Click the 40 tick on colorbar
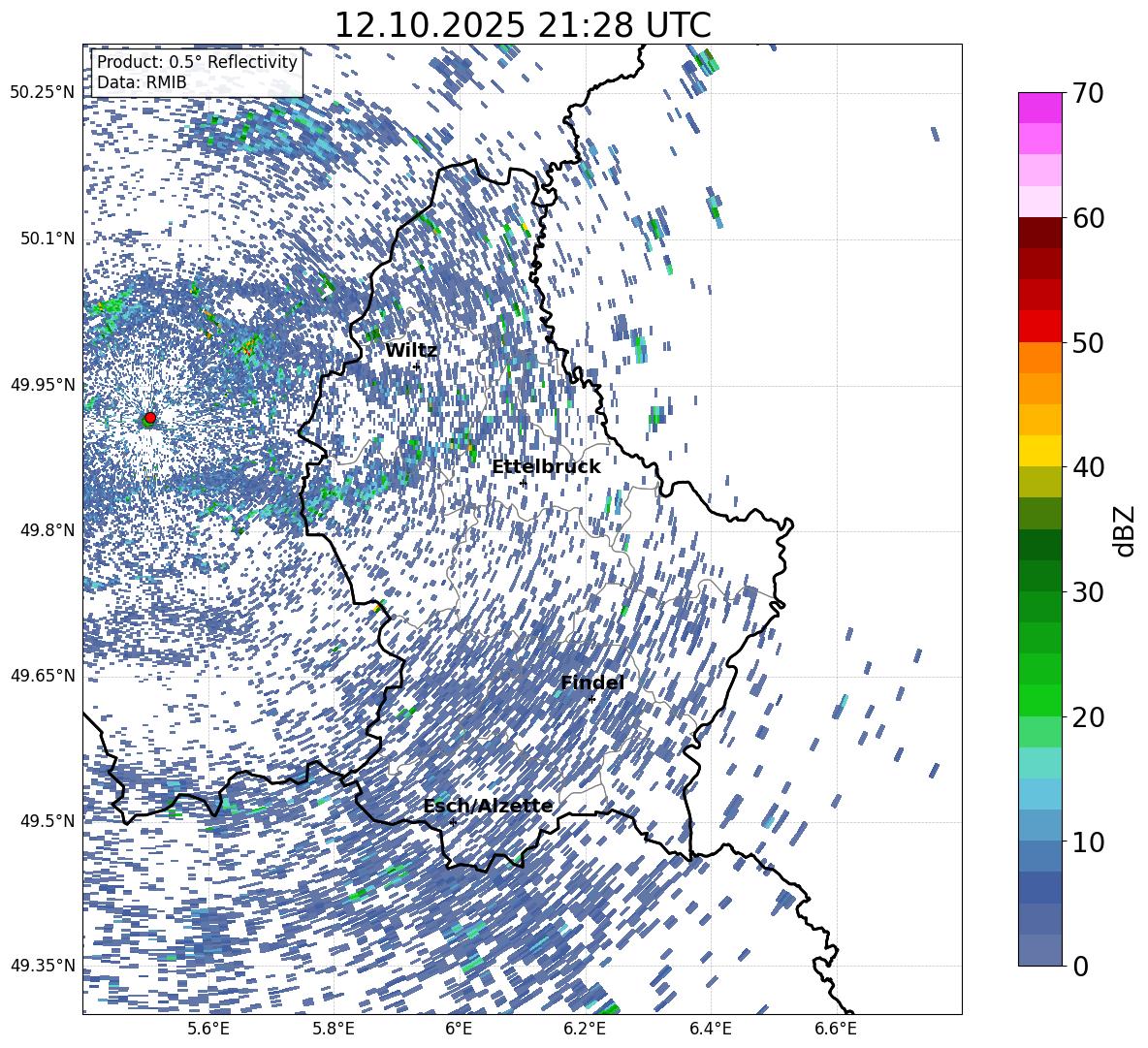Viewport: 1148px width, 1048px height. (1088, 467)
